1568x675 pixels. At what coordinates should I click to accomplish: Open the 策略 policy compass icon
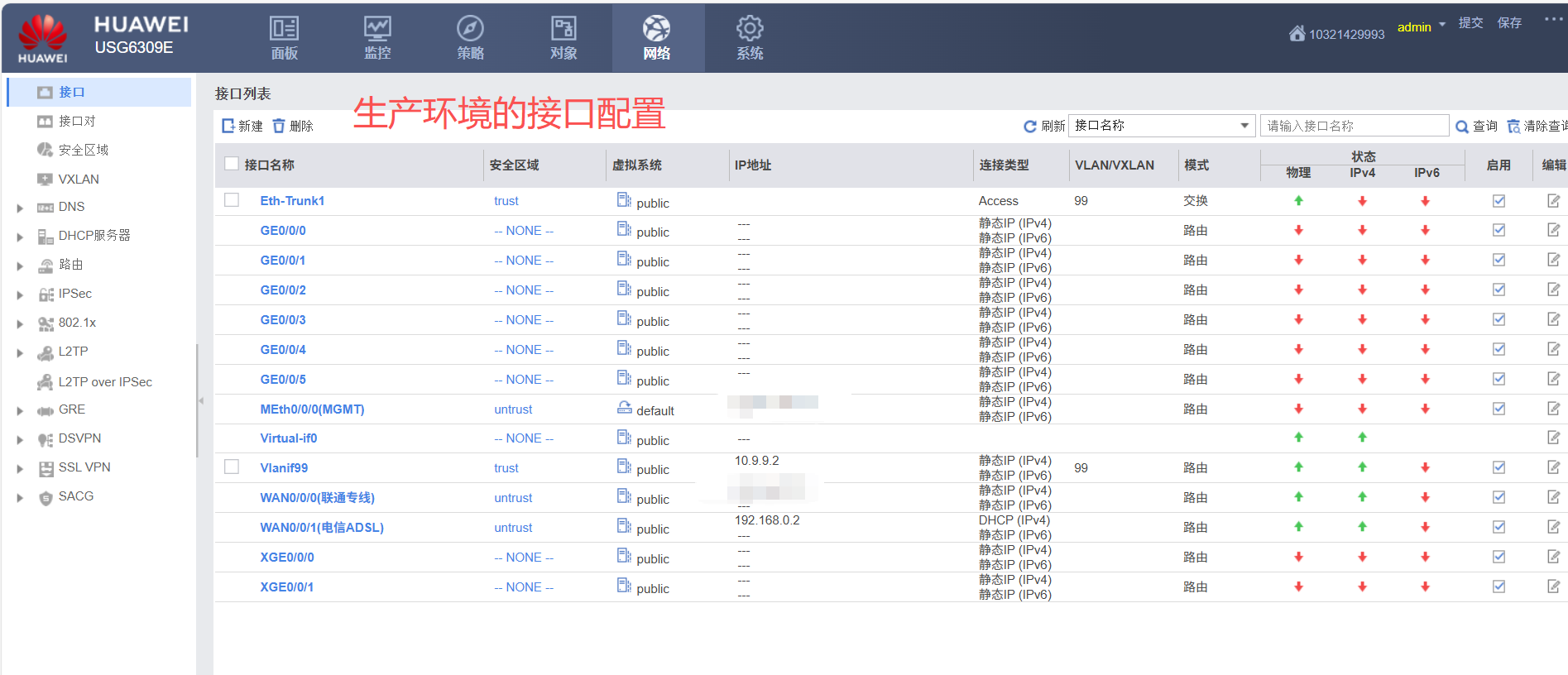pos(470,30)
